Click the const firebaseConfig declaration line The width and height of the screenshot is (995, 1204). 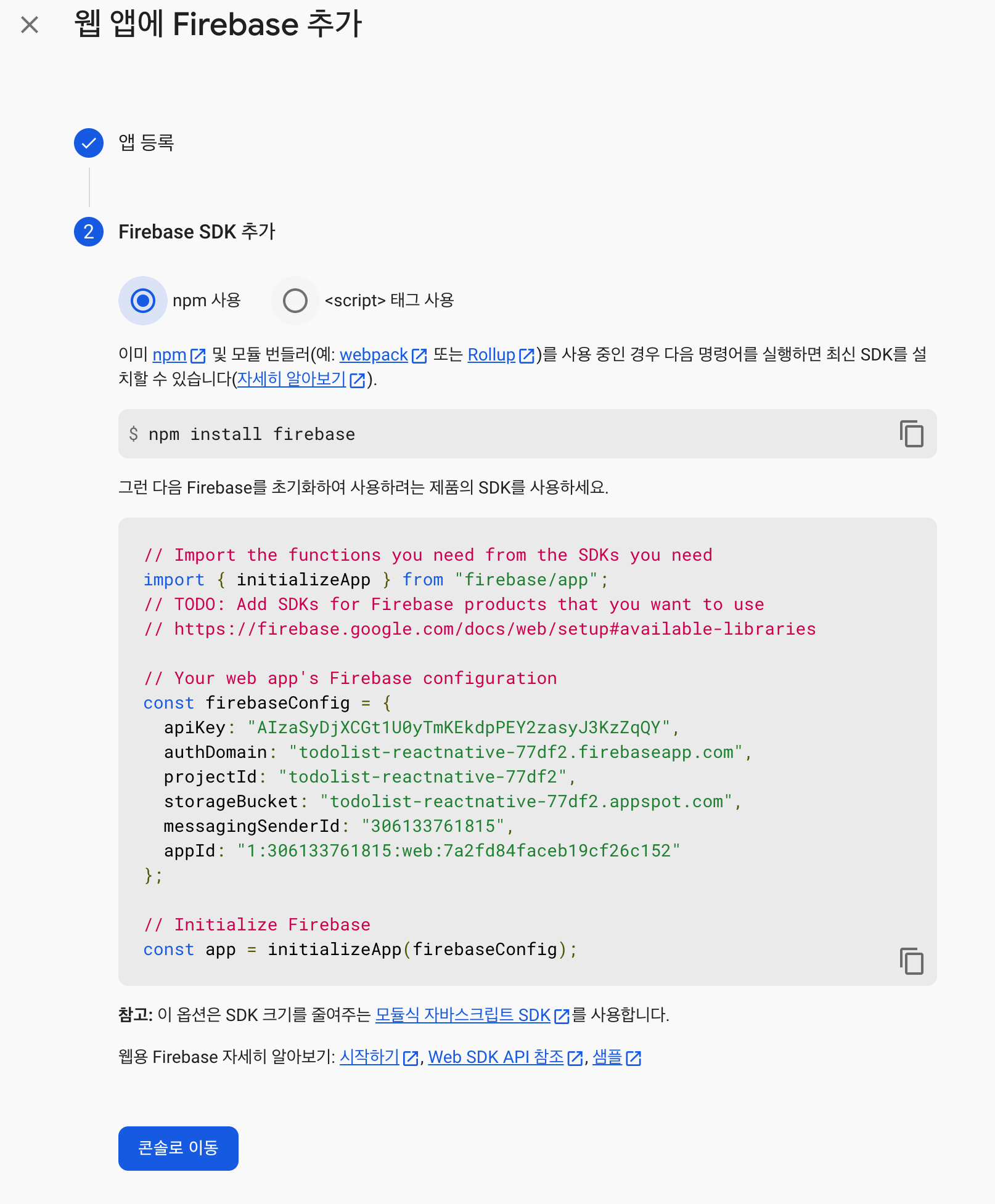(x=267, y=703)
